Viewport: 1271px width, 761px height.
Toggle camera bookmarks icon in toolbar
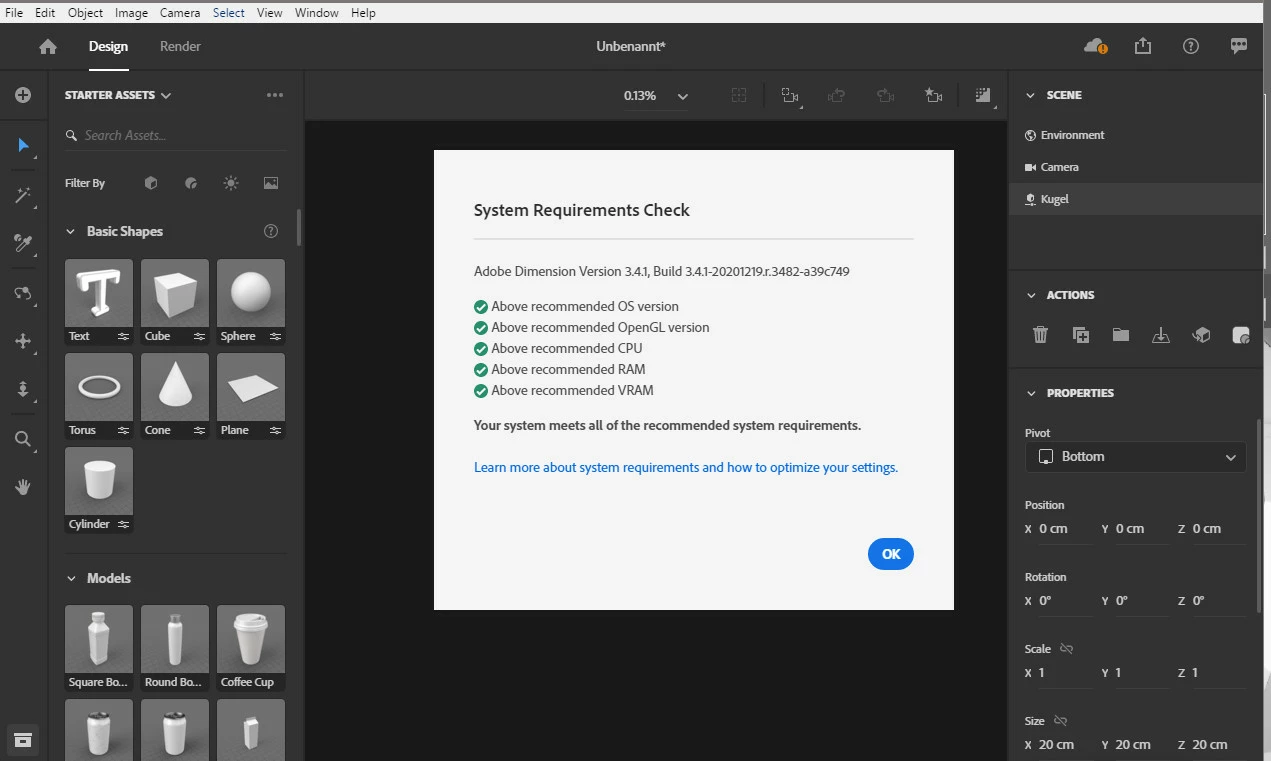pos(934,96)
